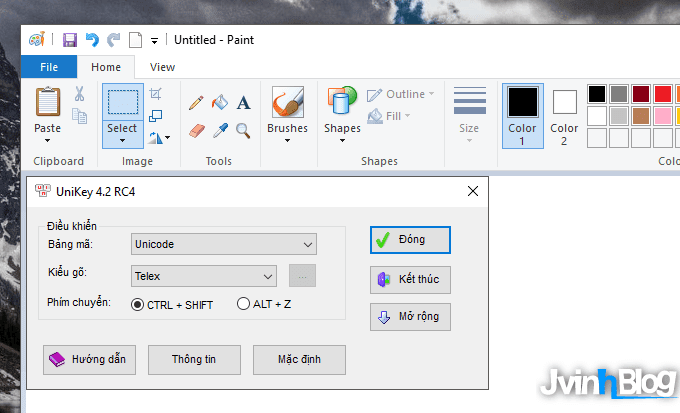Click the UniKey icon in dialog title bar
The image size is (680, 413).
[42, 191]
